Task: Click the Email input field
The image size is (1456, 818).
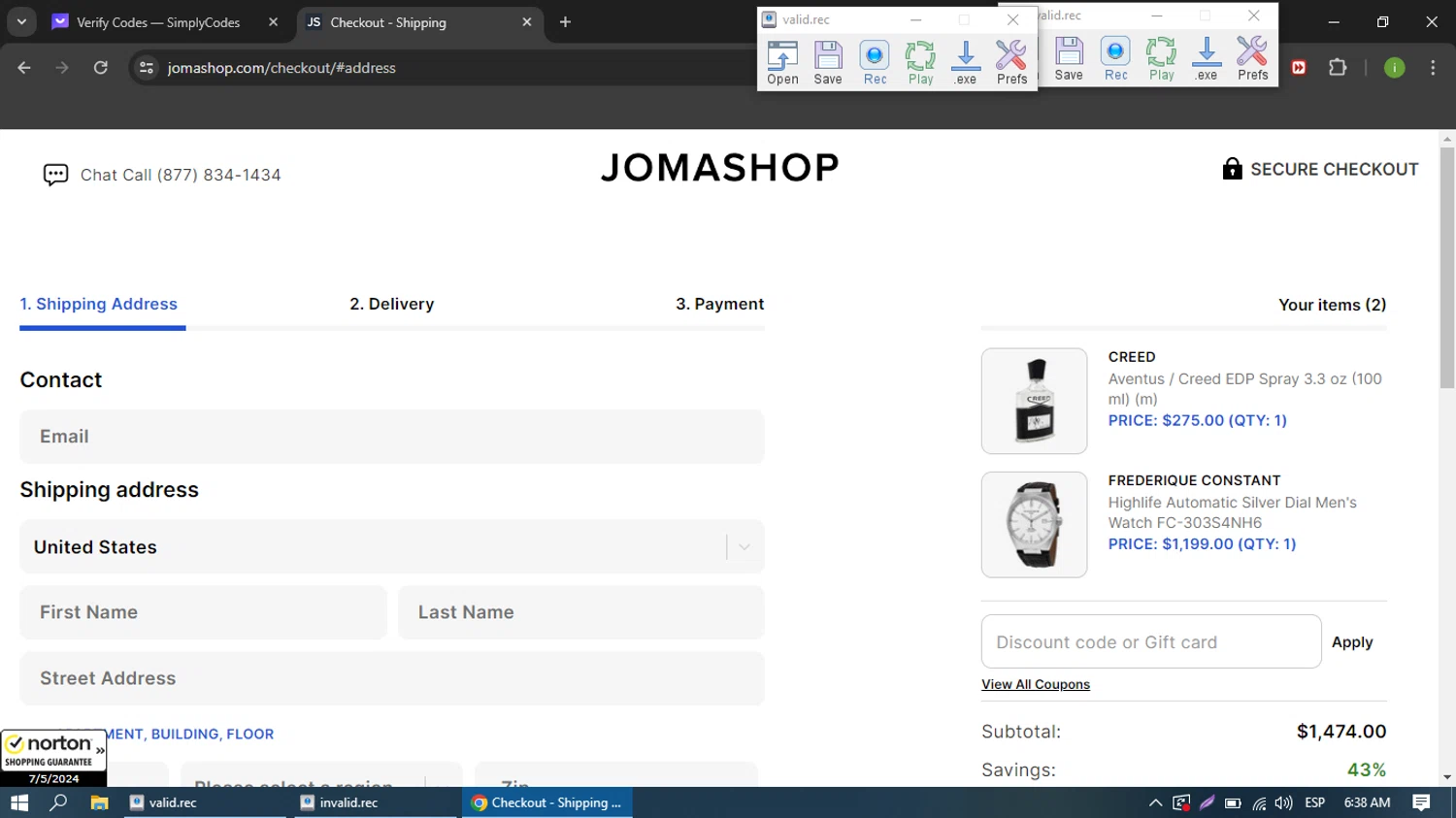Action: pyautogui.click(x=392, y=437)
